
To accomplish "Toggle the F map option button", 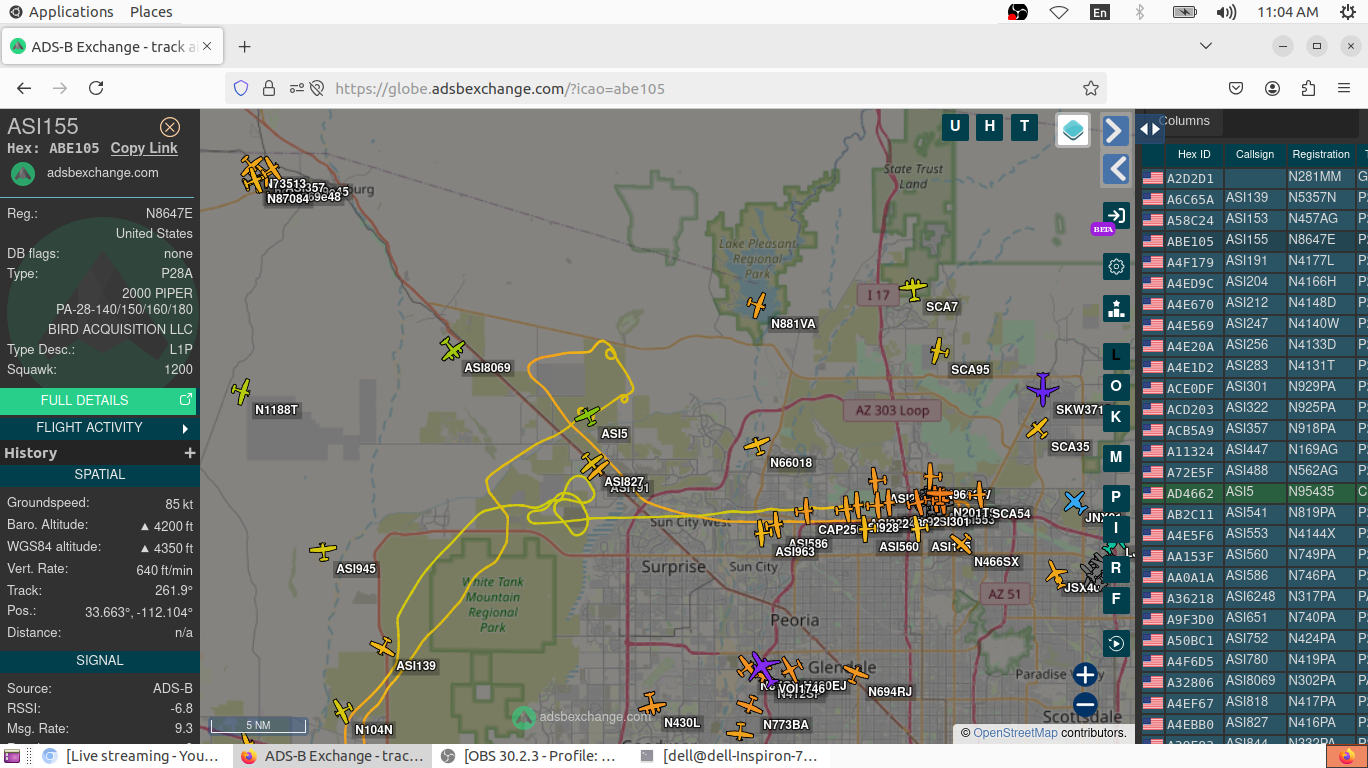I will (1116, 600).
